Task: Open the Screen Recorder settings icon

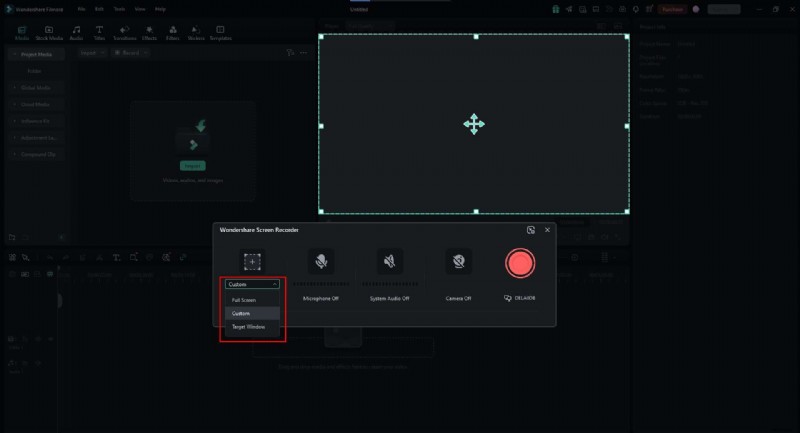Action: 531,230
